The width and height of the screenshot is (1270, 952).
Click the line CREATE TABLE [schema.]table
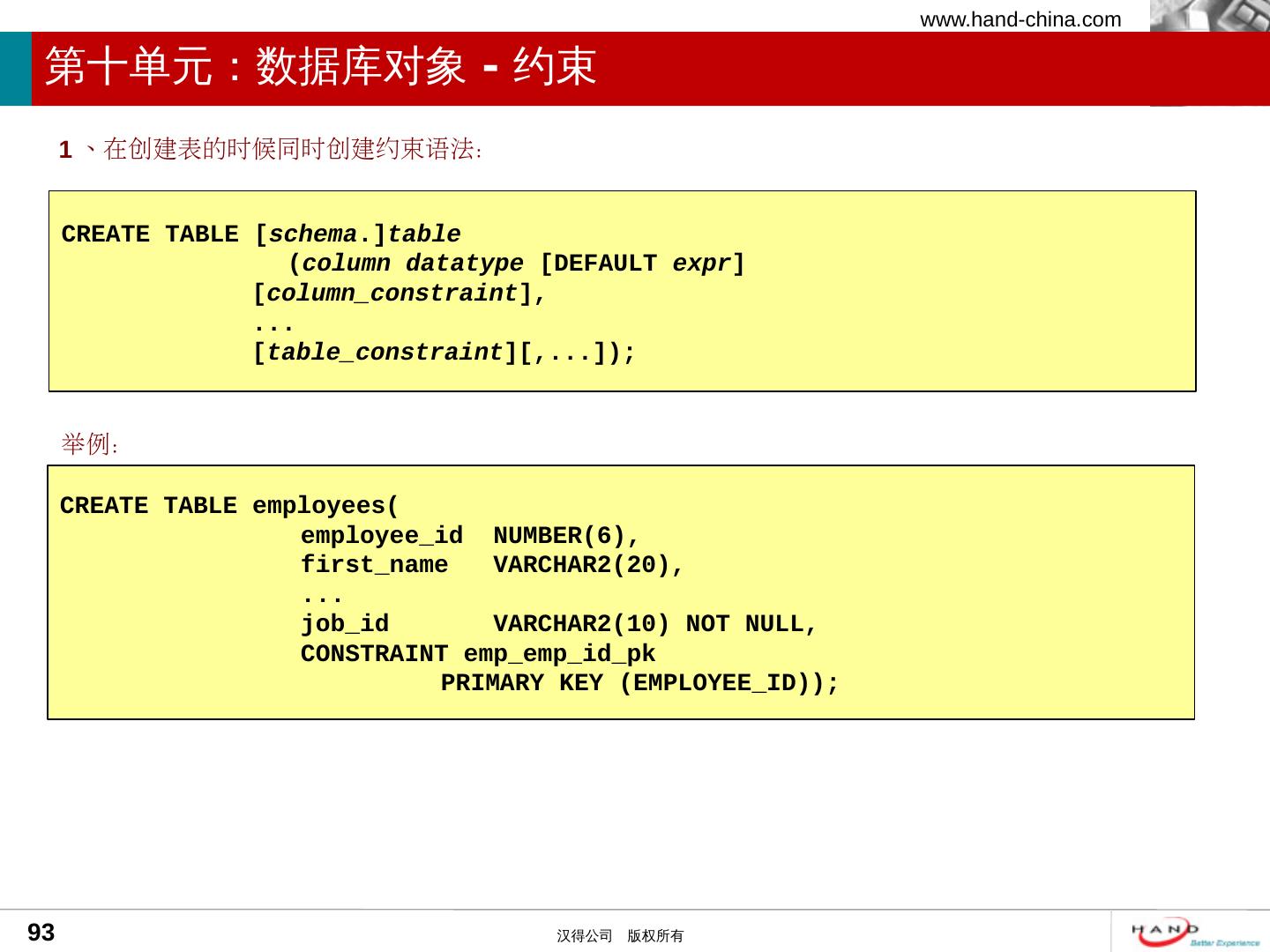[x=261, y=234]
